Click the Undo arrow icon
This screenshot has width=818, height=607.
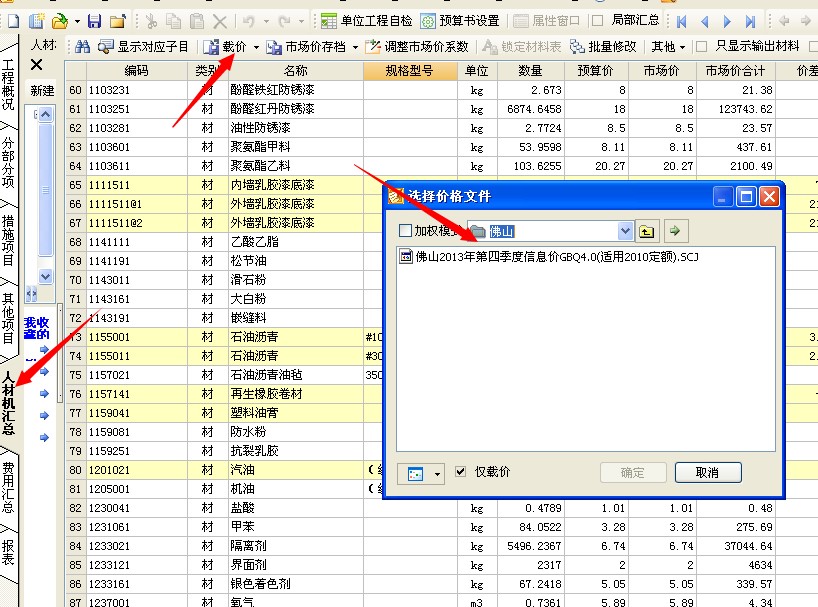pos(249,21)
